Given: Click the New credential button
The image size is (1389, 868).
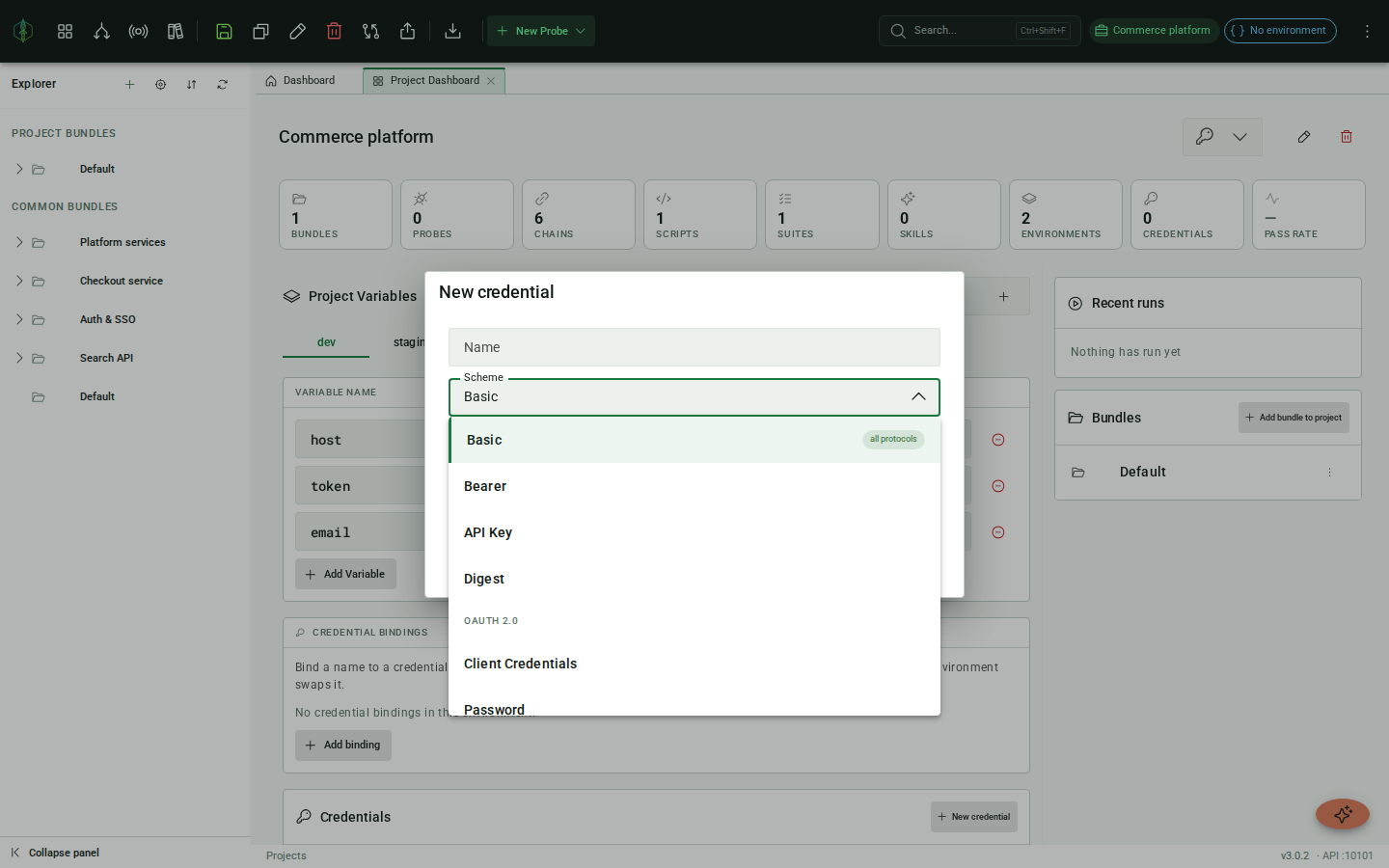Looking at the screenshot, I should 974,817.
